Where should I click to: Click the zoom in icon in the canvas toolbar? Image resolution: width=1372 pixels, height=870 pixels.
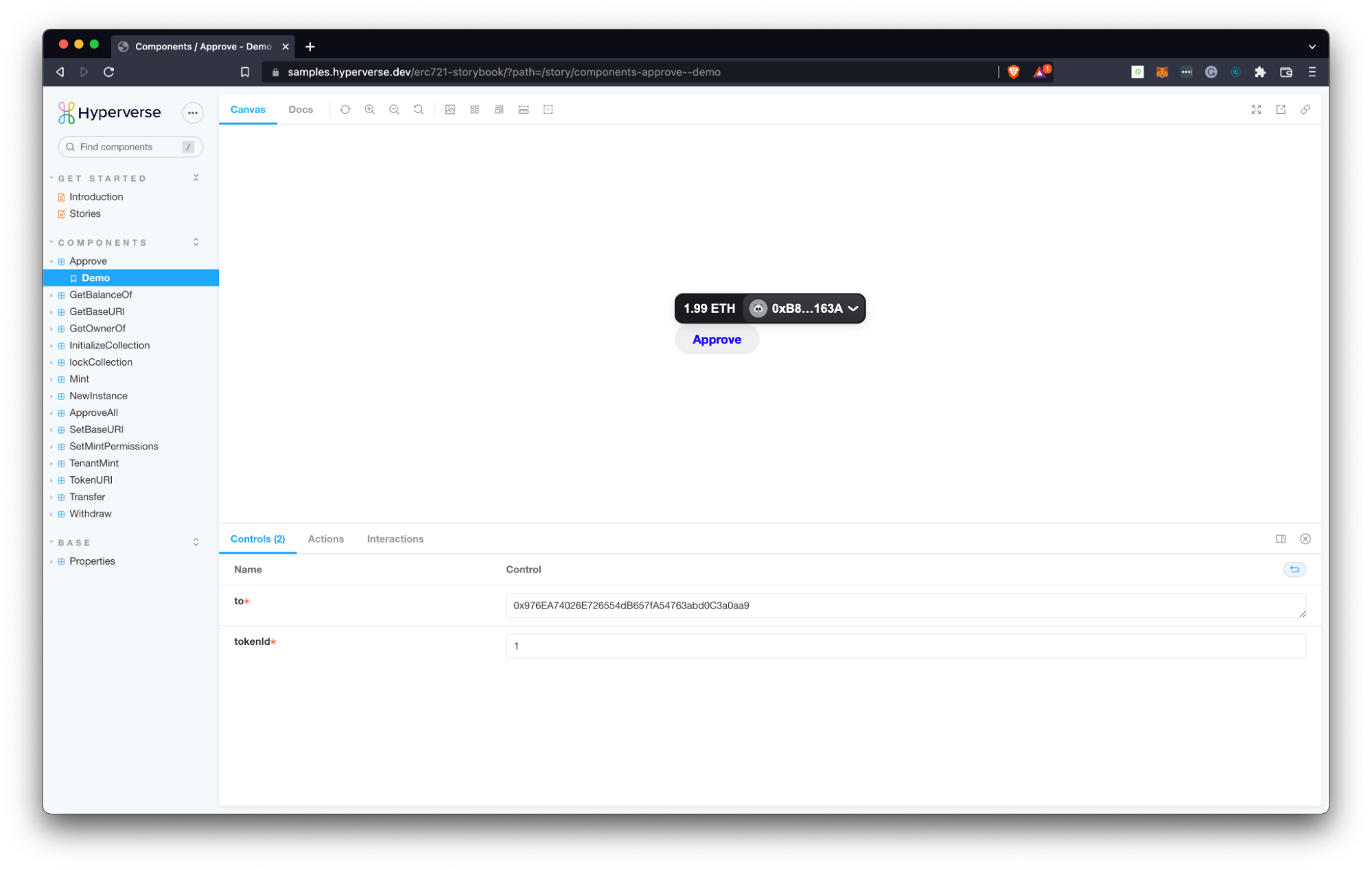[x=370, y=110]
